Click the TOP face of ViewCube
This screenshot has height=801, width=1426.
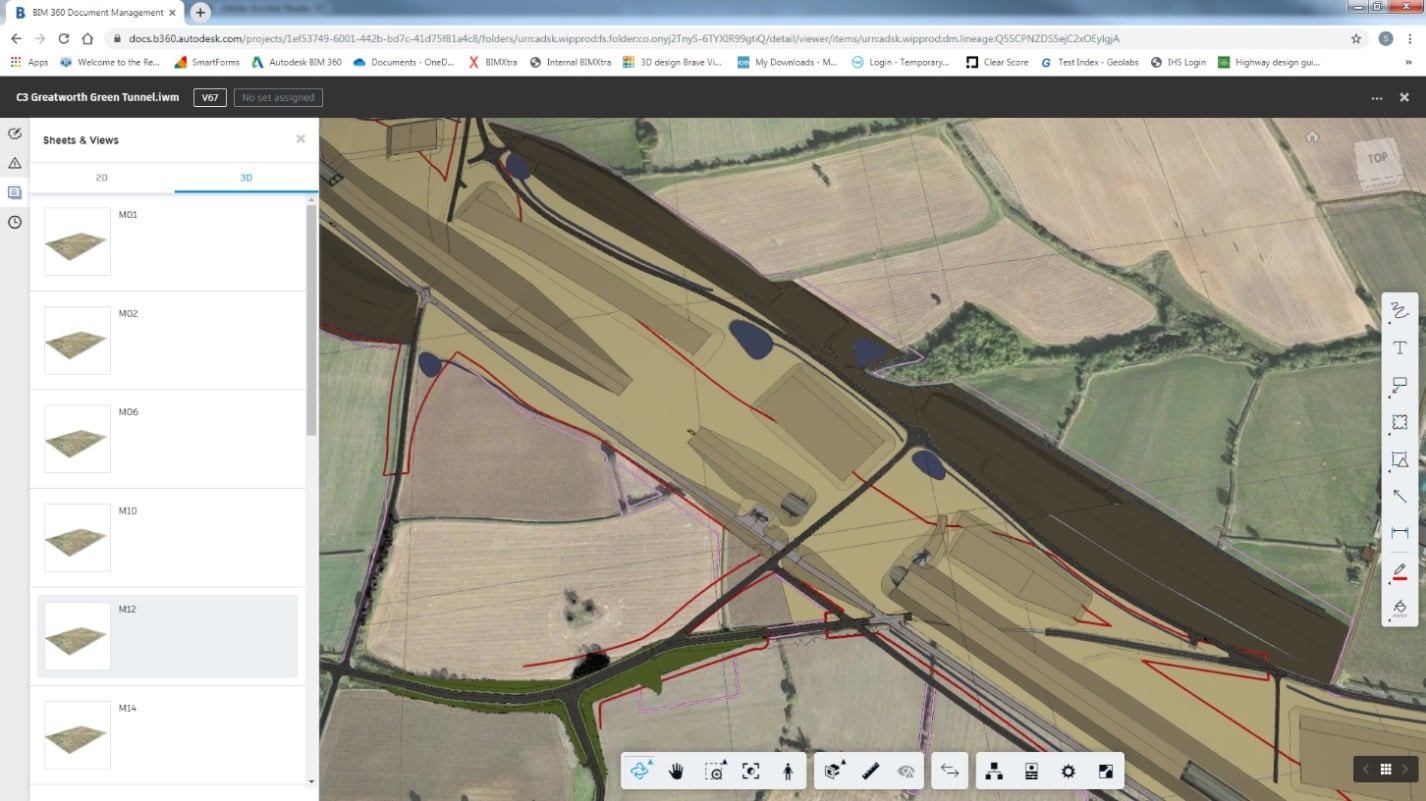coord(1377,157)
